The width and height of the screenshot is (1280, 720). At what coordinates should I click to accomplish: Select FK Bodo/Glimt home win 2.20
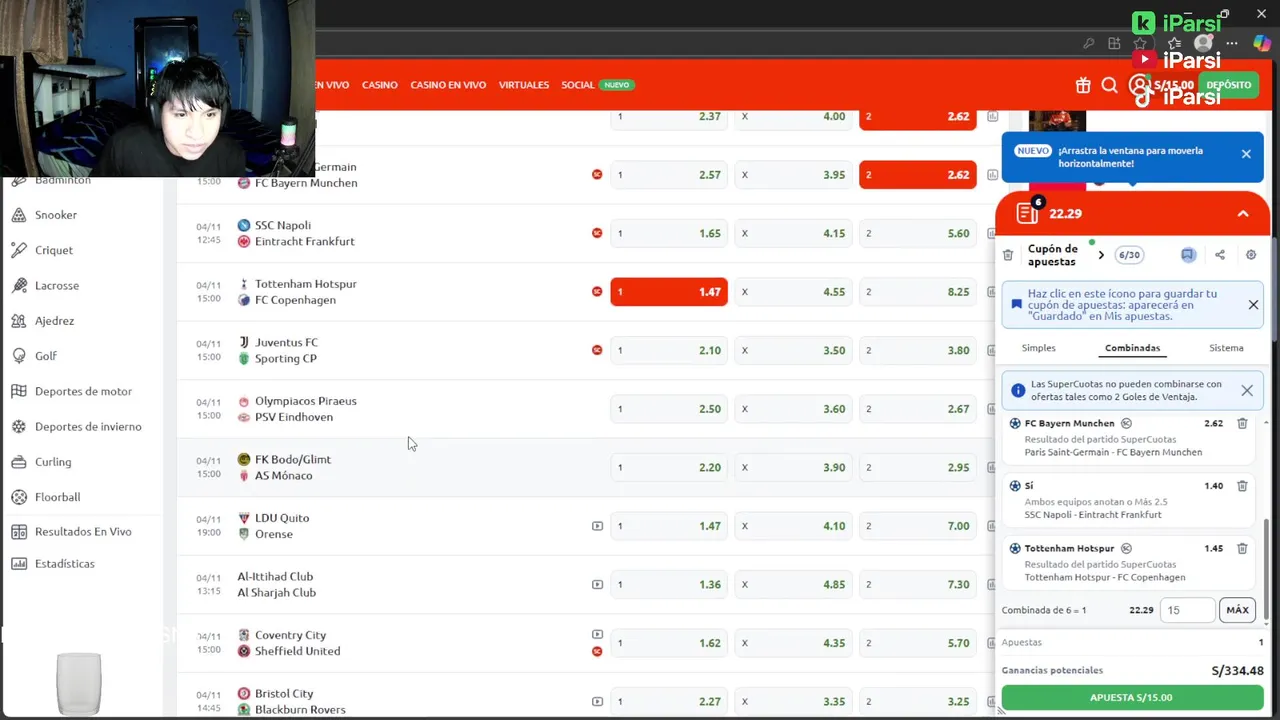(669, 467)
